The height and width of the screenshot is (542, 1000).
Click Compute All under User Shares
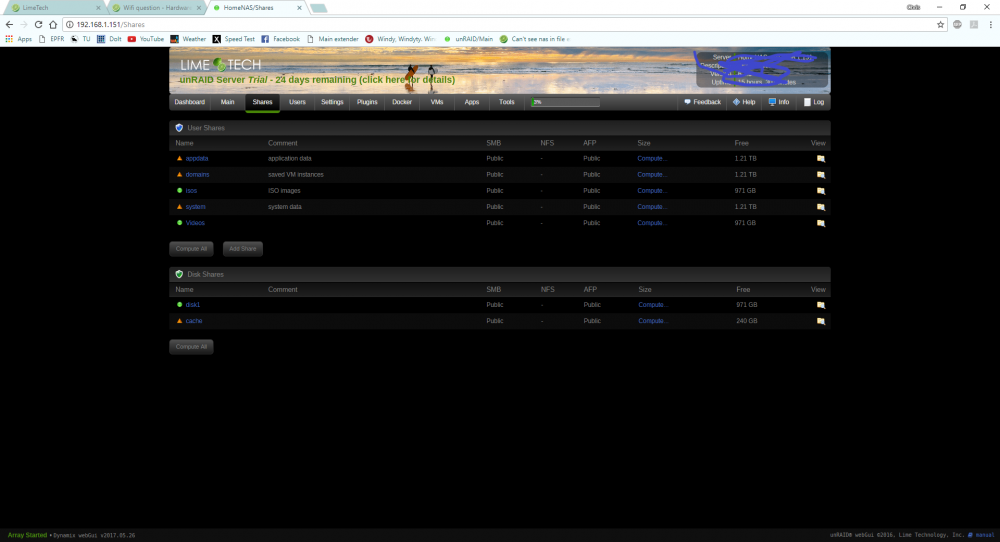pos(191,249)
